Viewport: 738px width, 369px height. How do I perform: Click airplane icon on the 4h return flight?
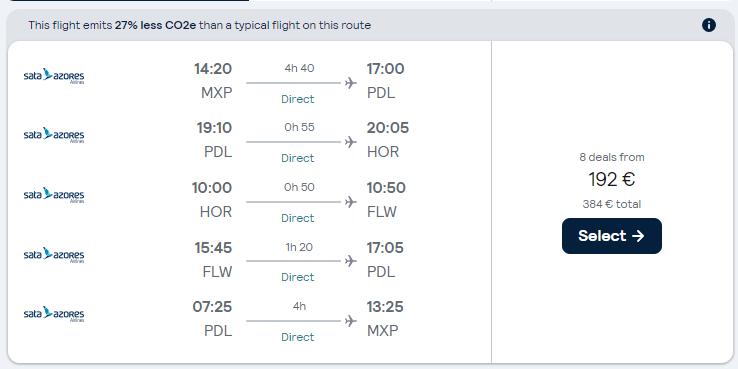pyautogui.click(x=350, y=321)
